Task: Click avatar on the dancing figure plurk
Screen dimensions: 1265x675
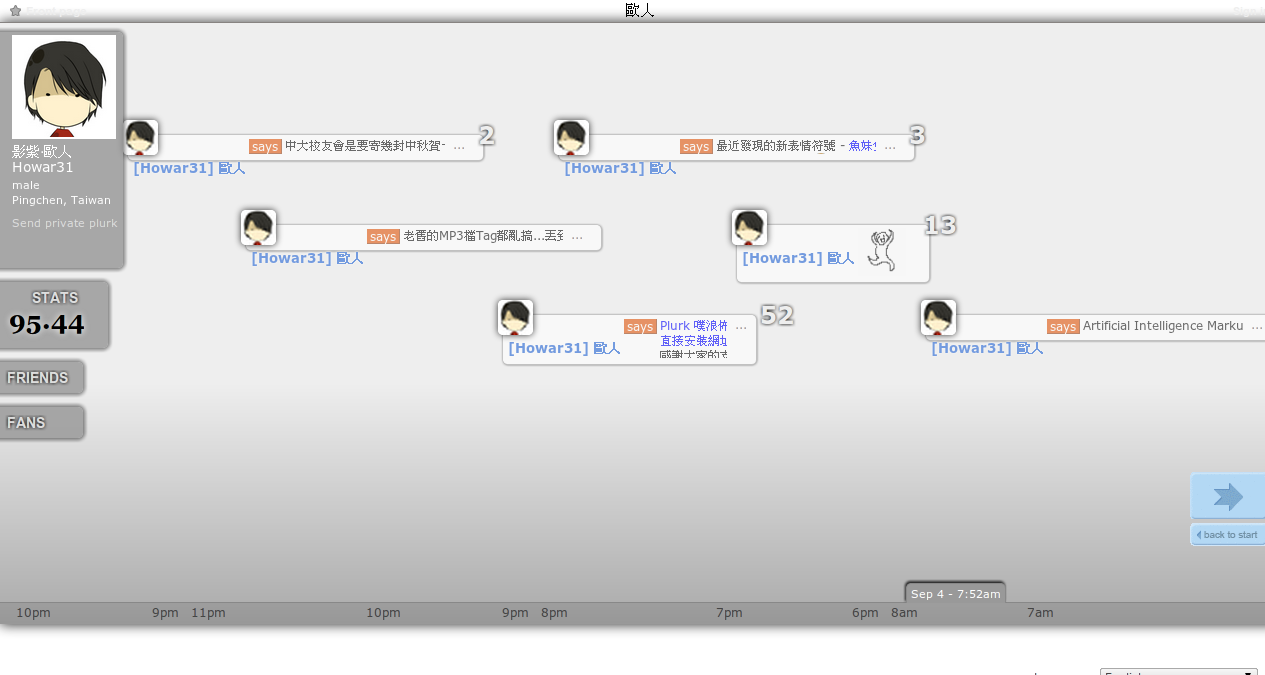Action: (x=749, y=228)
